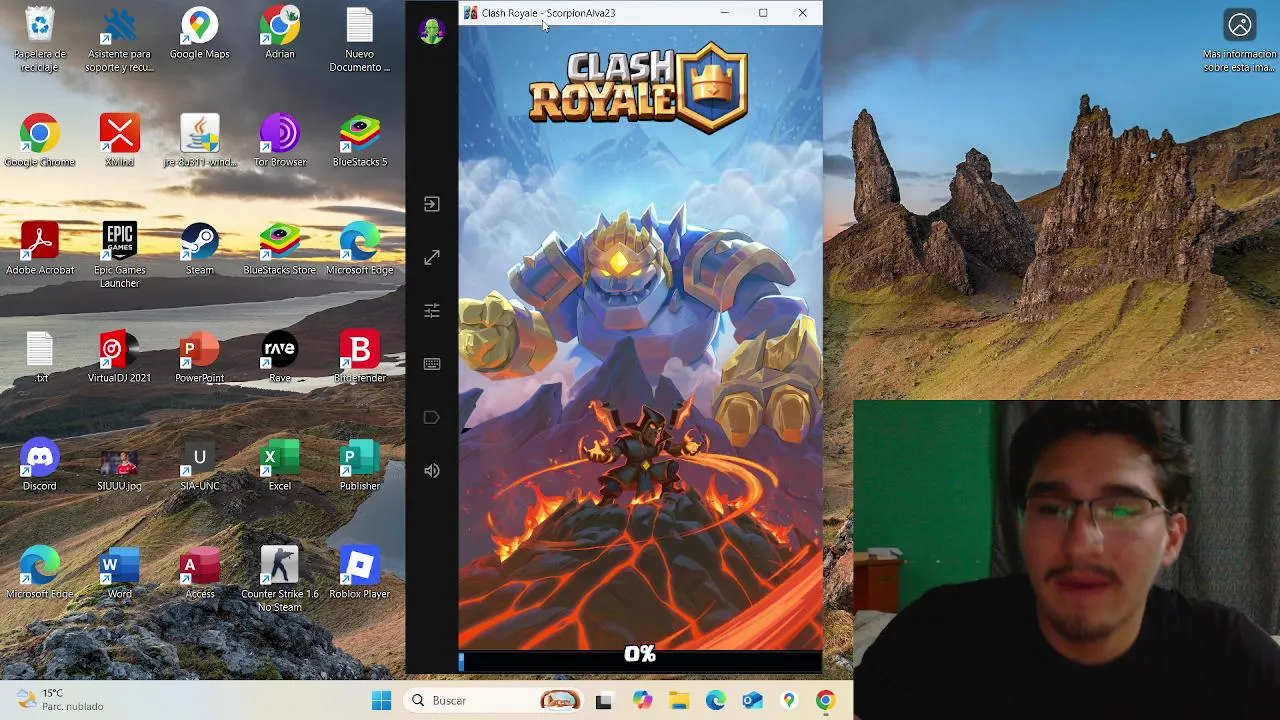Minimize the Clash Royale window
The height and width of the screenshot is (720, 1280).
click(724, 13)
